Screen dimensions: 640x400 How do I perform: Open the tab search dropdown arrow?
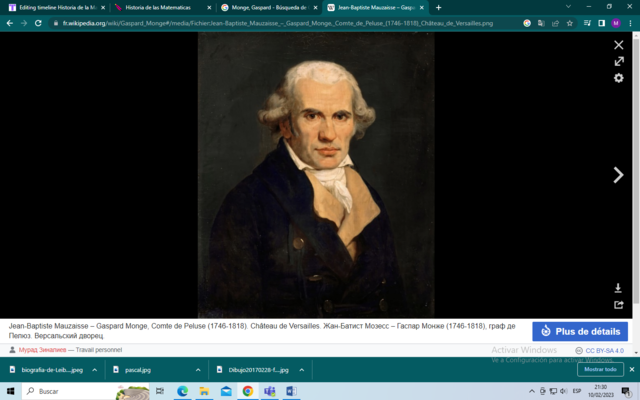click(x=568, y=7)
